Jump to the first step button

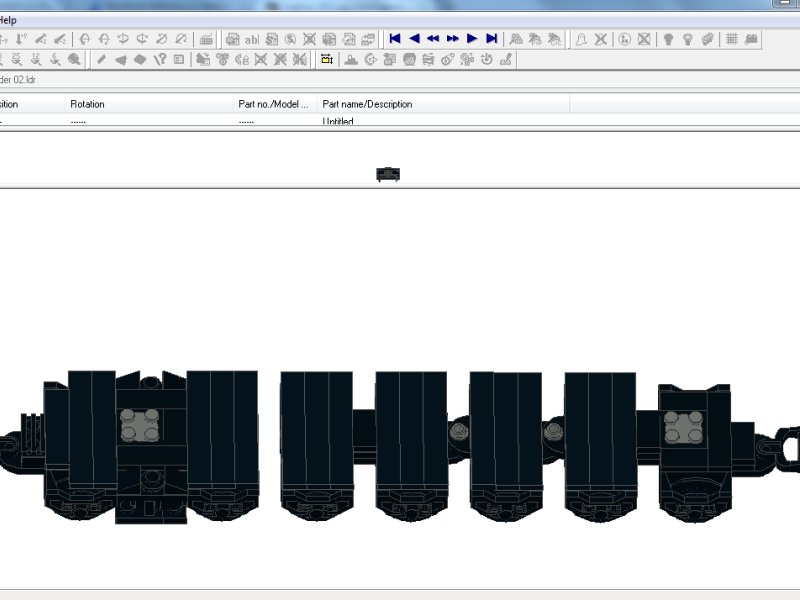[395, 39]
